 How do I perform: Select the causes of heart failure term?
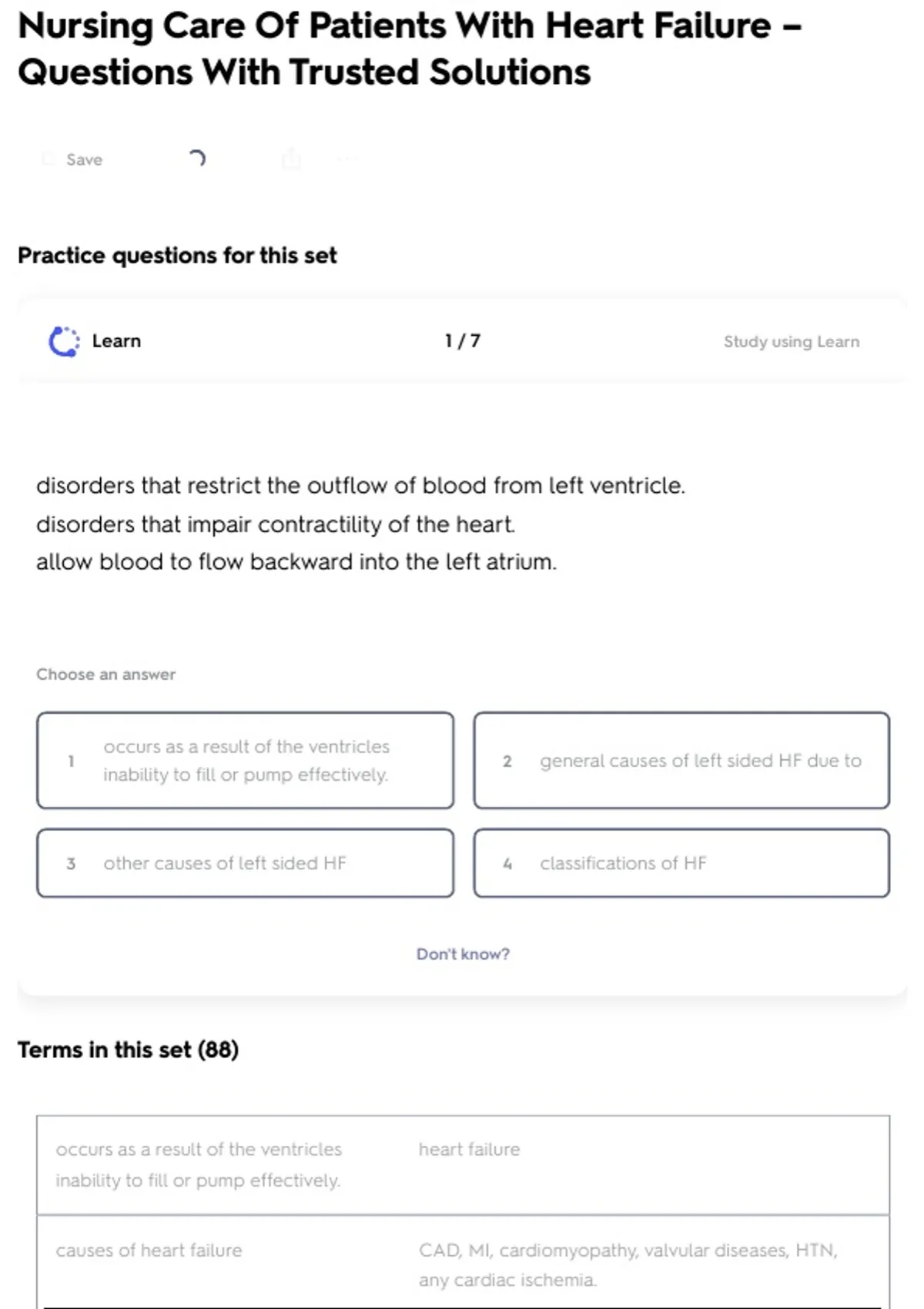[x=149, y=1250]
